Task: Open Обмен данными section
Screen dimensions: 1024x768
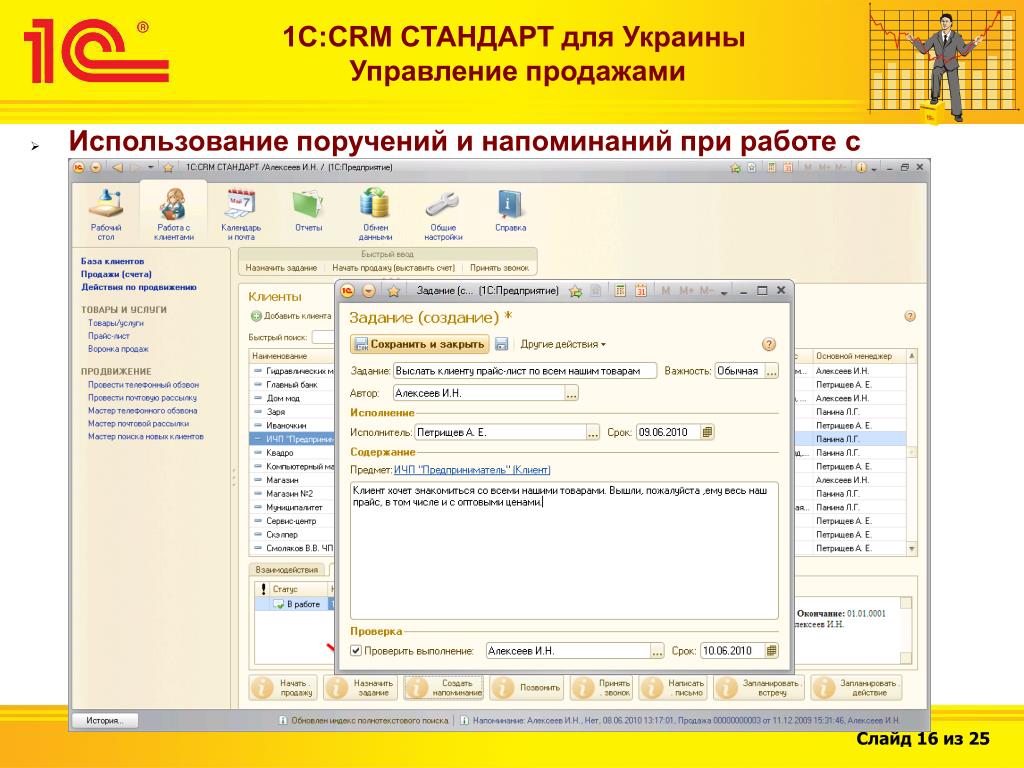Action: point(376,214)
